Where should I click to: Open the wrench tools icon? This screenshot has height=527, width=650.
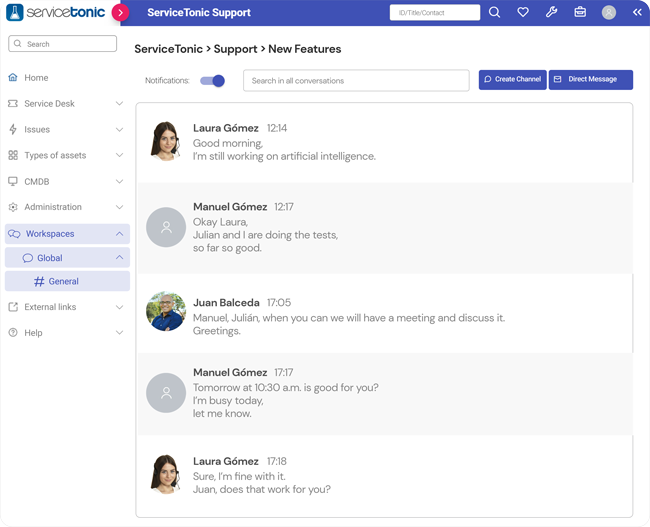551,12
